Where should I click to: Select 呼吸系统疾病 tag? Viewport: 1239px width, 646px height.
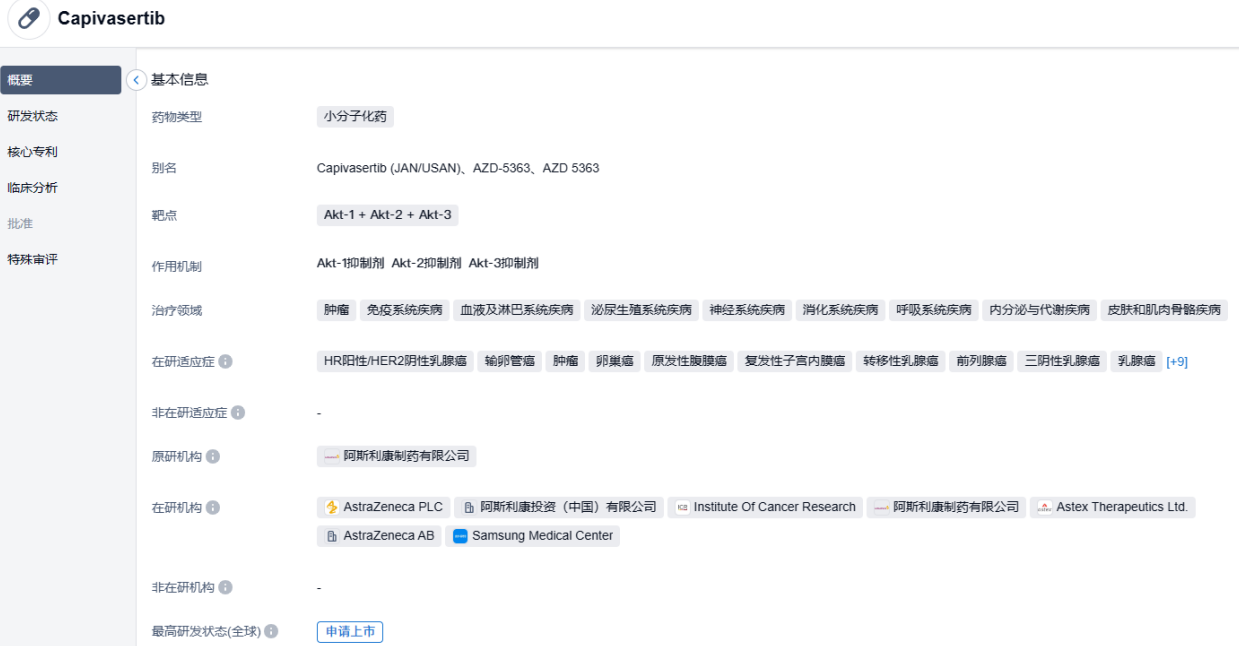[934, 310]
